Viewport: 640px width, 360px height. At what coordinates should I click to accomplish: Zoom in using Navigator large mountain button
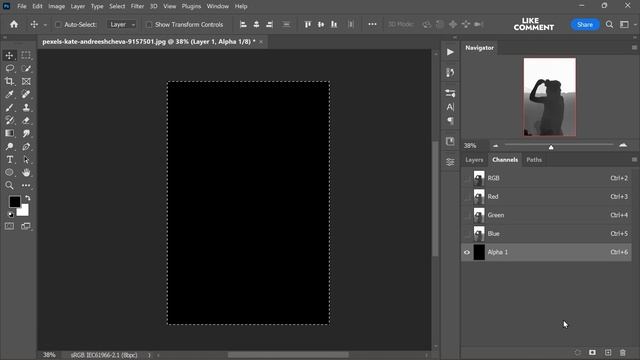(x=623, y=145)
